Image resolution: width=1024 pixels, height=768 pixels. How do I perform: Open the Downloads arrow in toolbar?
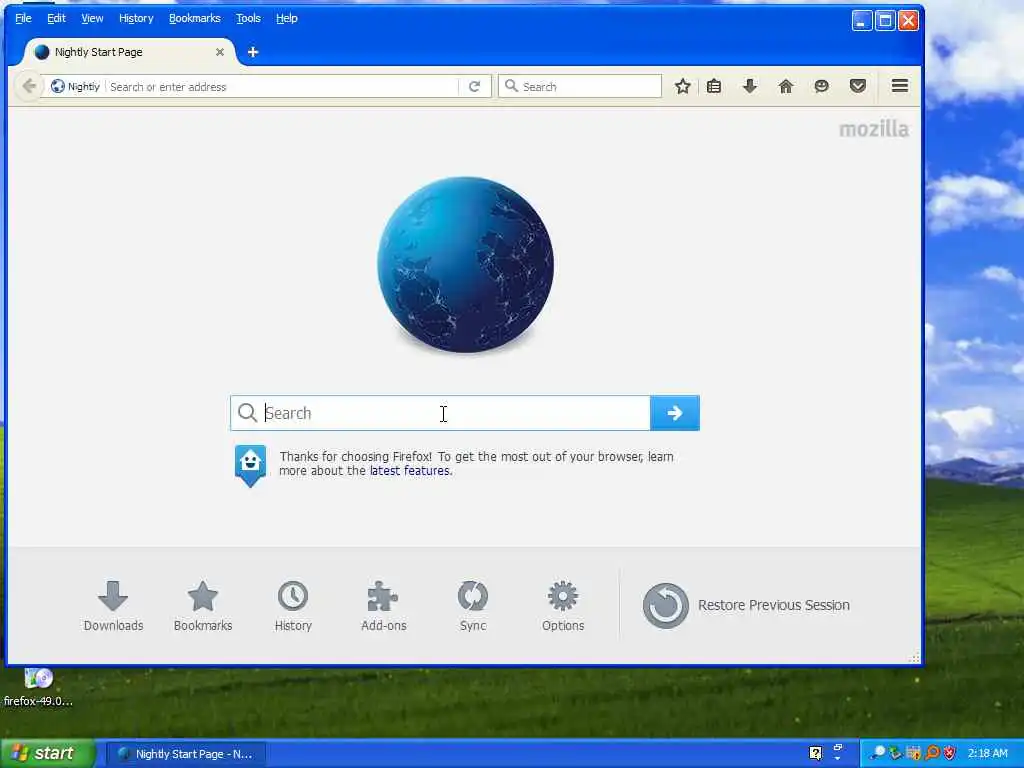point(750,86)
